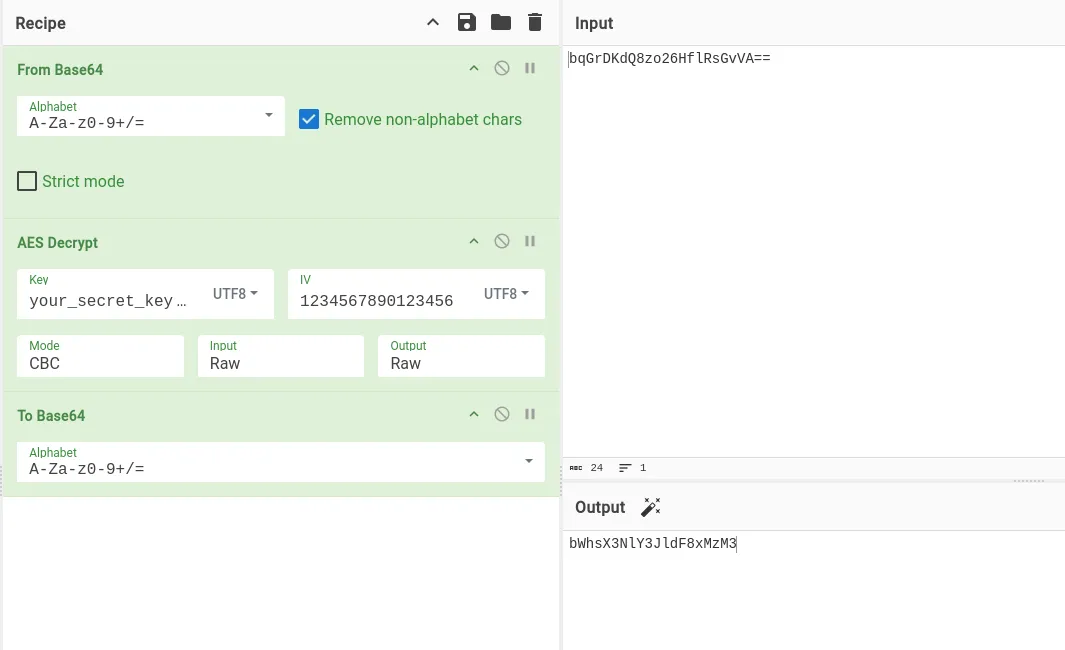The width and height of the screenshot is (1065, 650).
Task: Open the AES Mode CBC selector
Action: click(101, 356)
